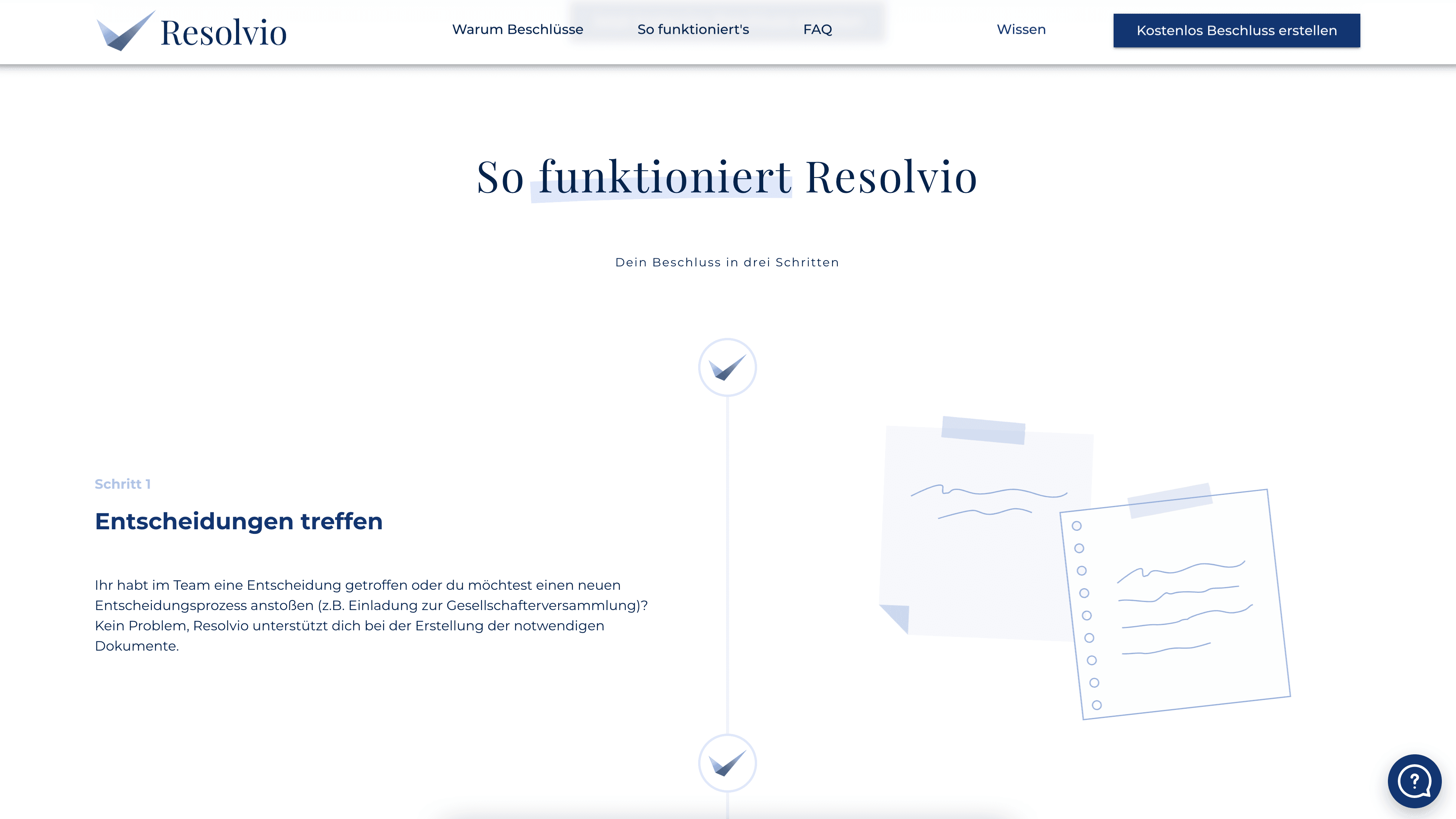The image size is (1456, 819).
Task: Click the Resolvio logo in the header
Action: pos(192,31)
